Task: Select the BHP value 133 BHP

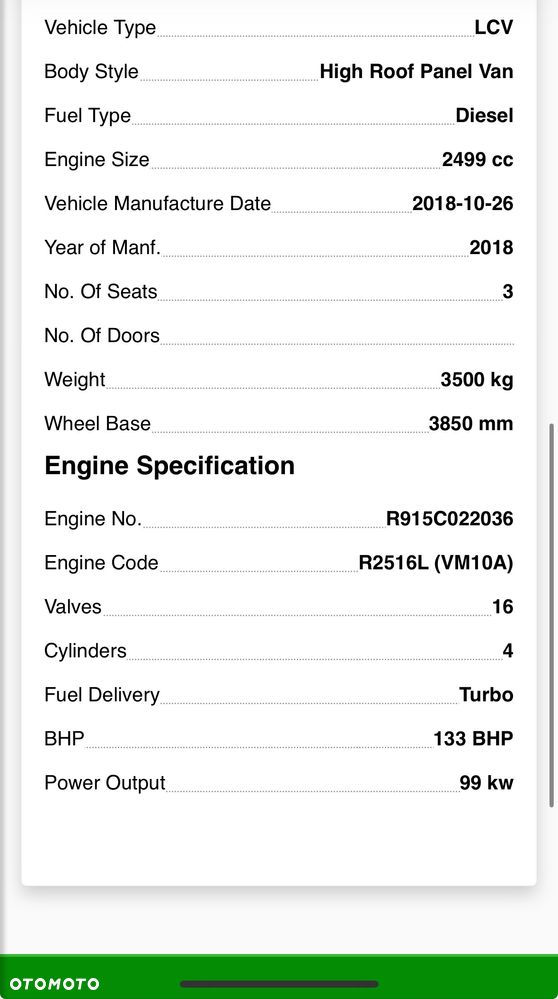Action: pyautogui.click(x=473, y=739)
